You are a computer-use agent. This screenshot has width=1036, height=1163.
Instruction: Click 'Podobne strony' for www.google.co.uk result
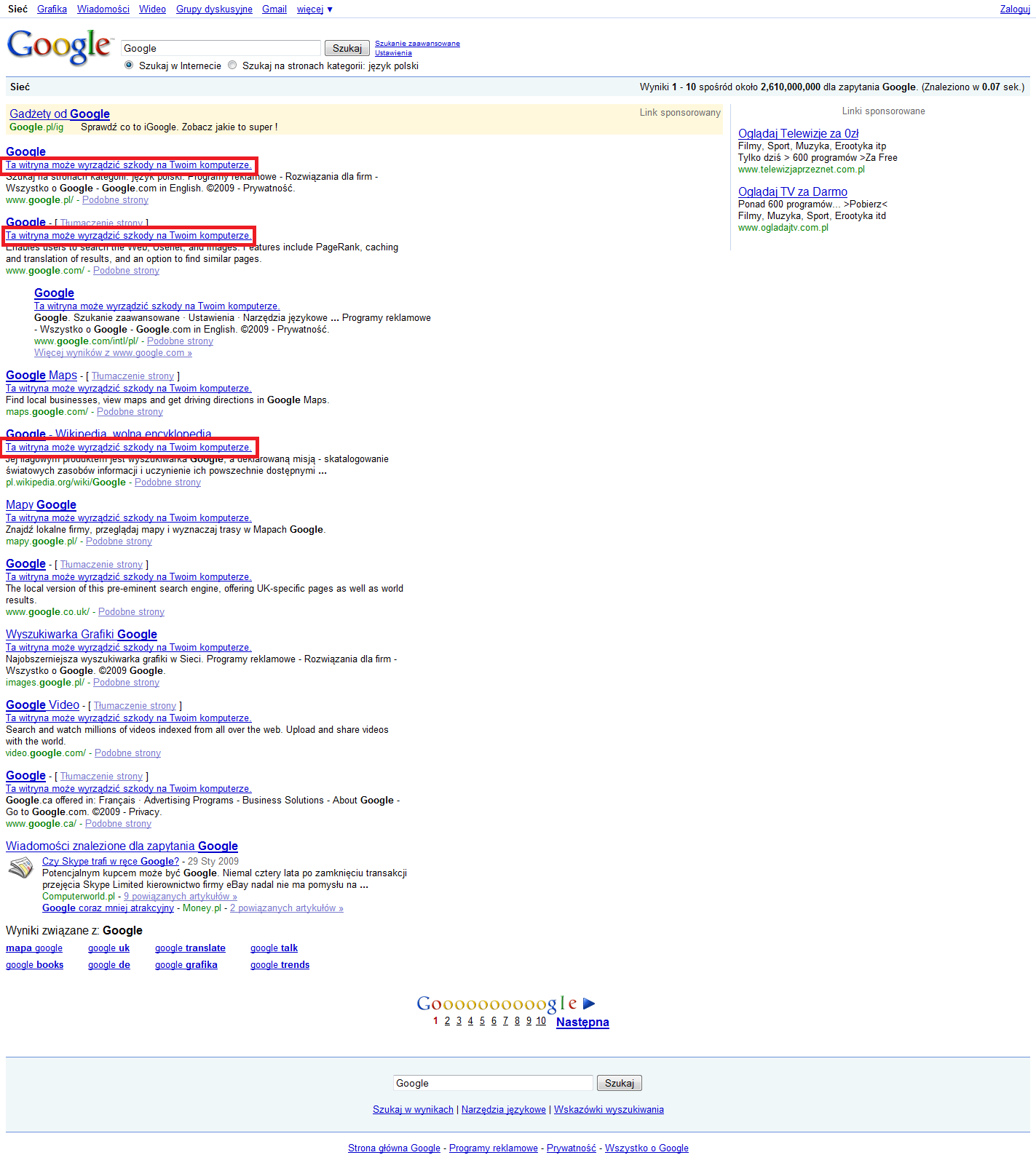coord(131,612)
